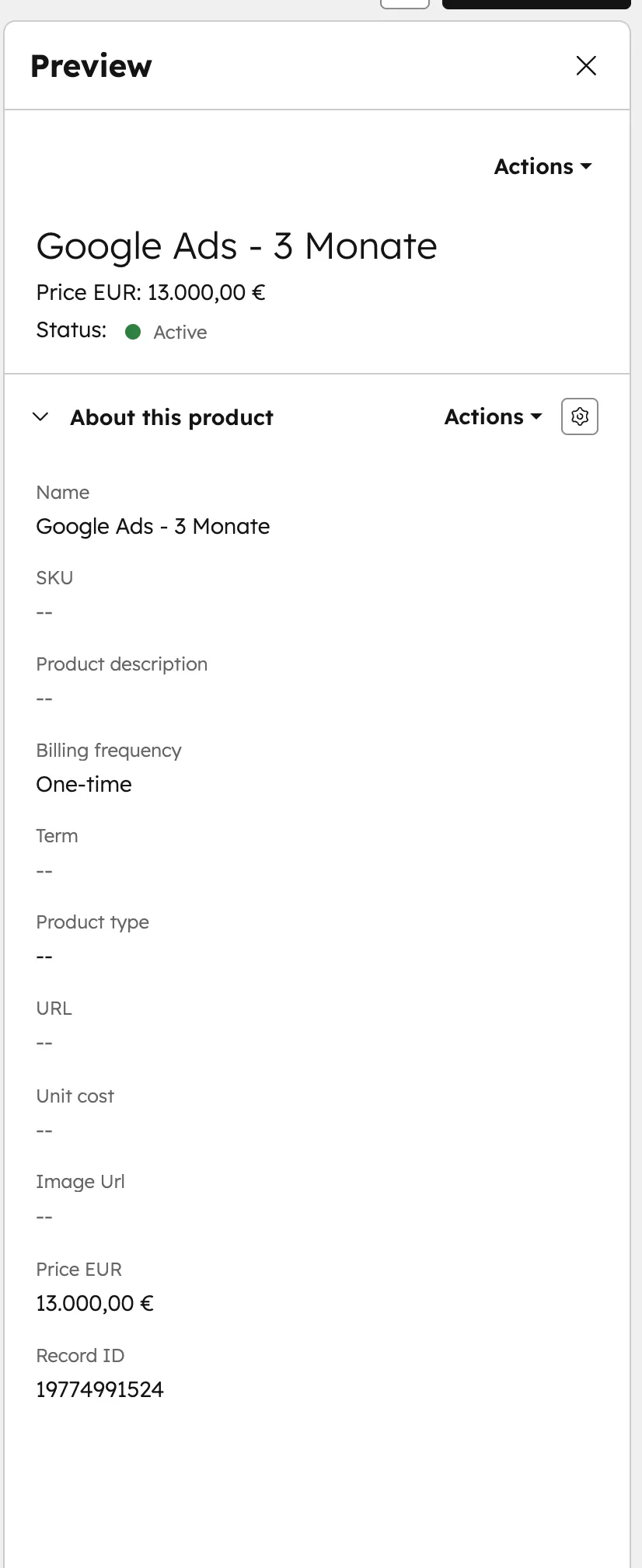Click the Preview panel heading
The width and height of the screenshot is (642, 1568).
pyautogui.click(x=91, y=66)
